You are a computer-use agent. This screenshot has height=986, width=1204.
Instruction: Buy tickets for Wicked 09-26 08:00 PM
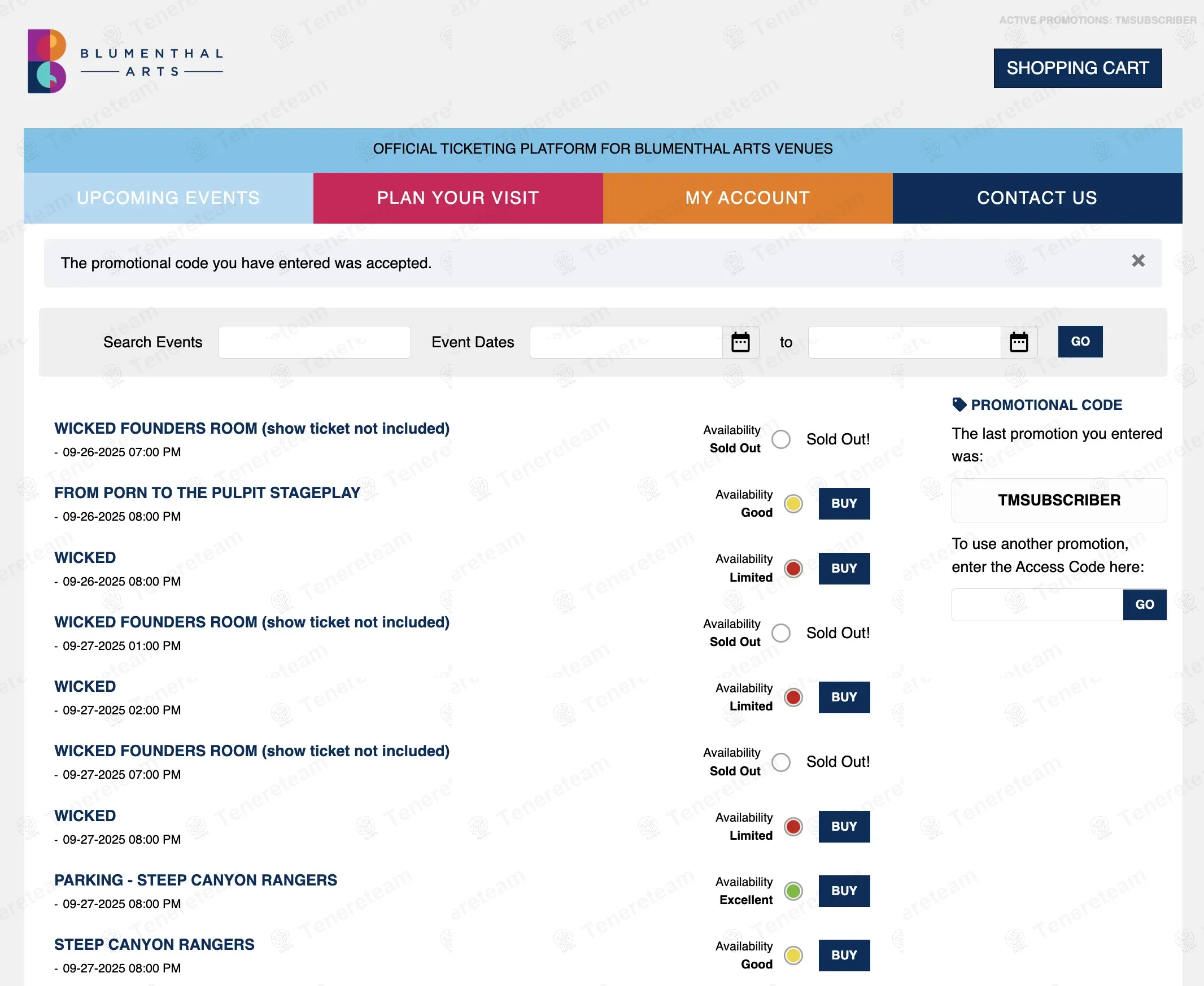pos(844,568)
